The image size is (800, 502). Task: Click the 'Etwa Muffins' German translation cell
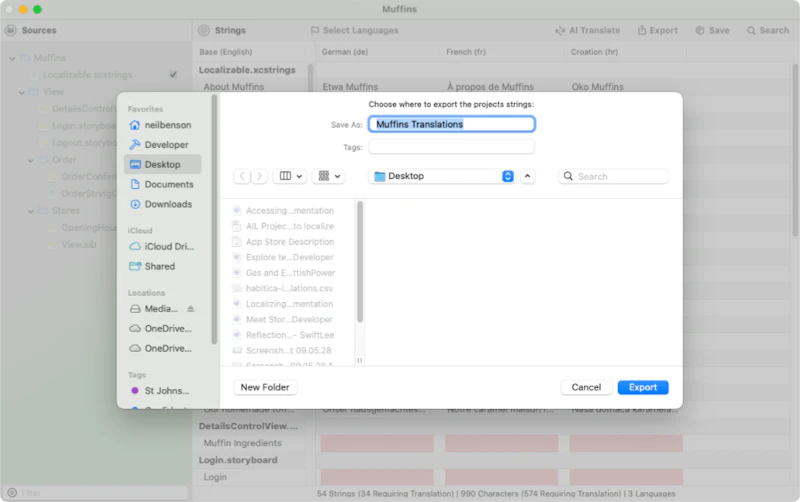pyautogui.click(x=350, y=87)
